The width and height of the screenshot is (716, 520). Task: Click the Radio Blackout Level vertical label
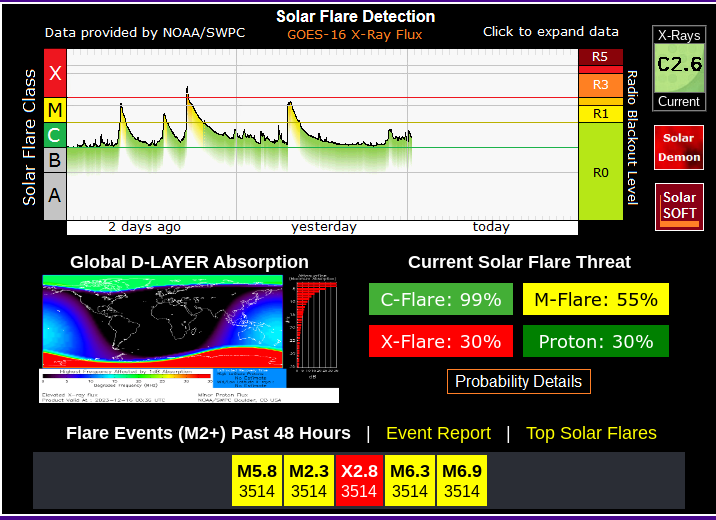coord(632,137)
